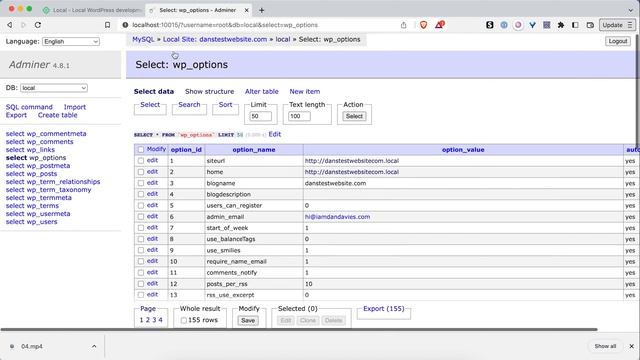Viewport: 640px width, 360px height.
Task: Click the S extension icon in toolbar
Action: click(x=490, y=25)
